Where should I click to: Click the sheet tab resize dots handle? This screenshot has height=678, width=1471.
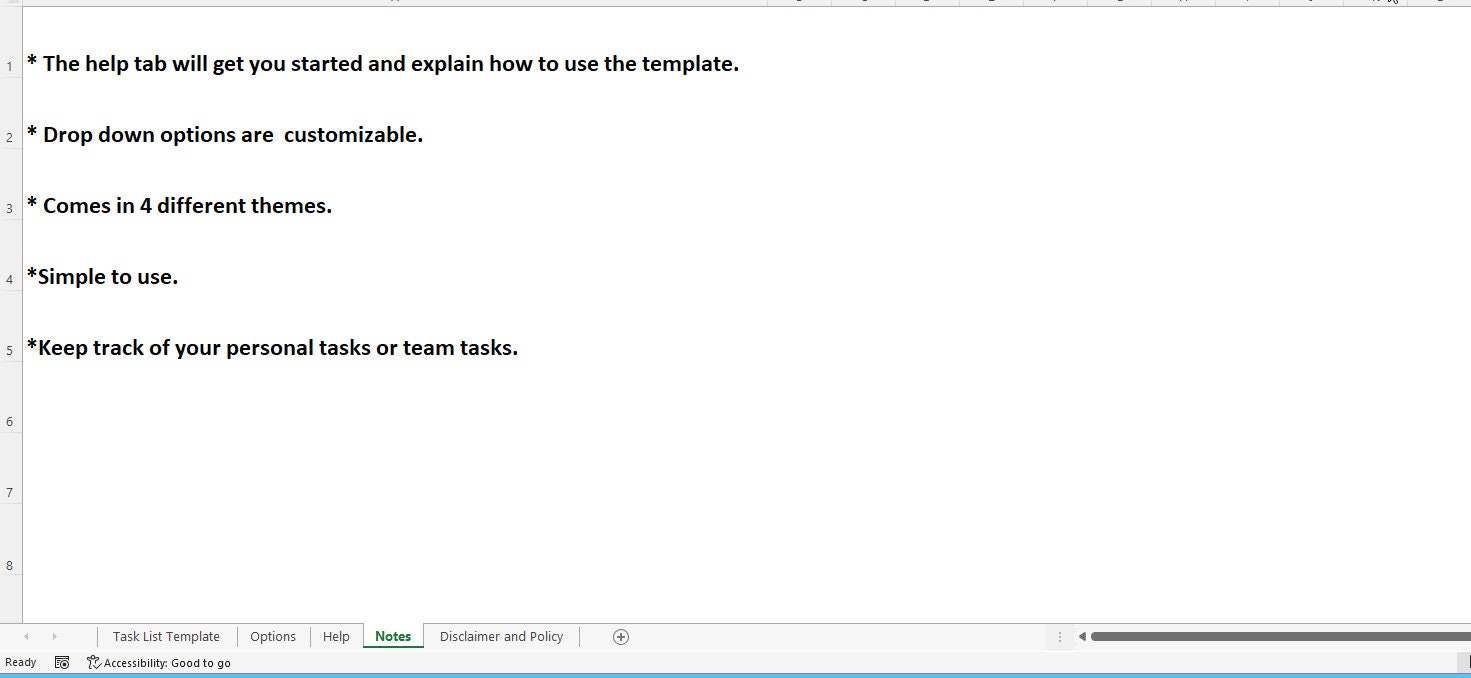click(x=1059, y=636)
